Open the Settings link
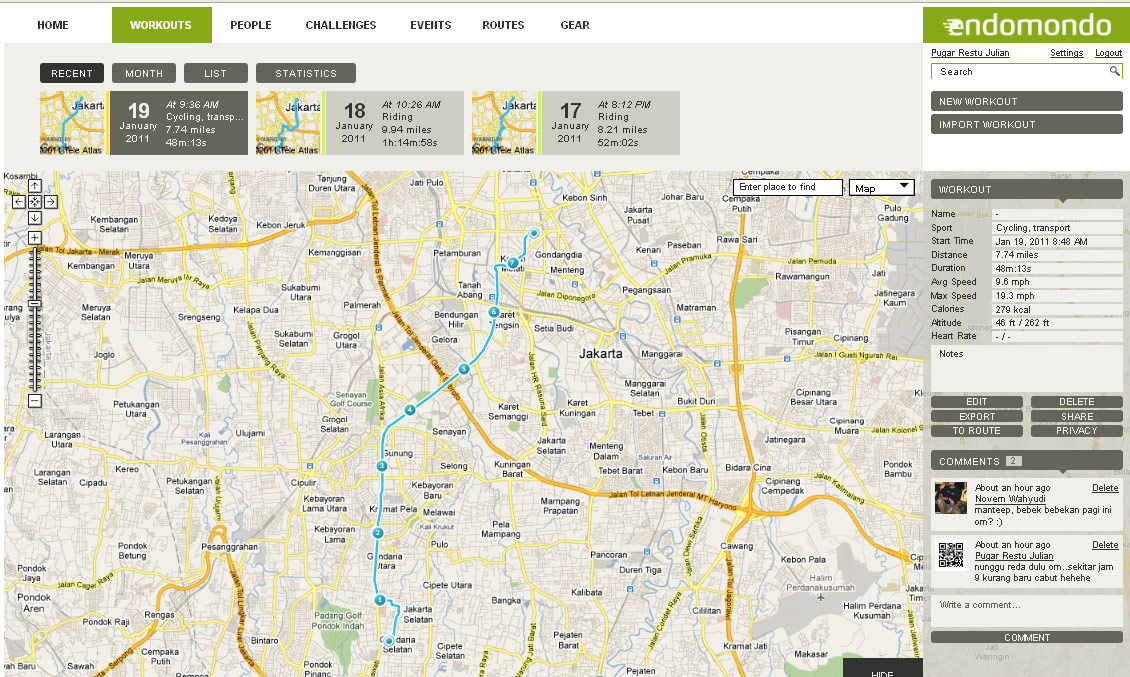1130x677 pixels. click(x=1066, y=53)
